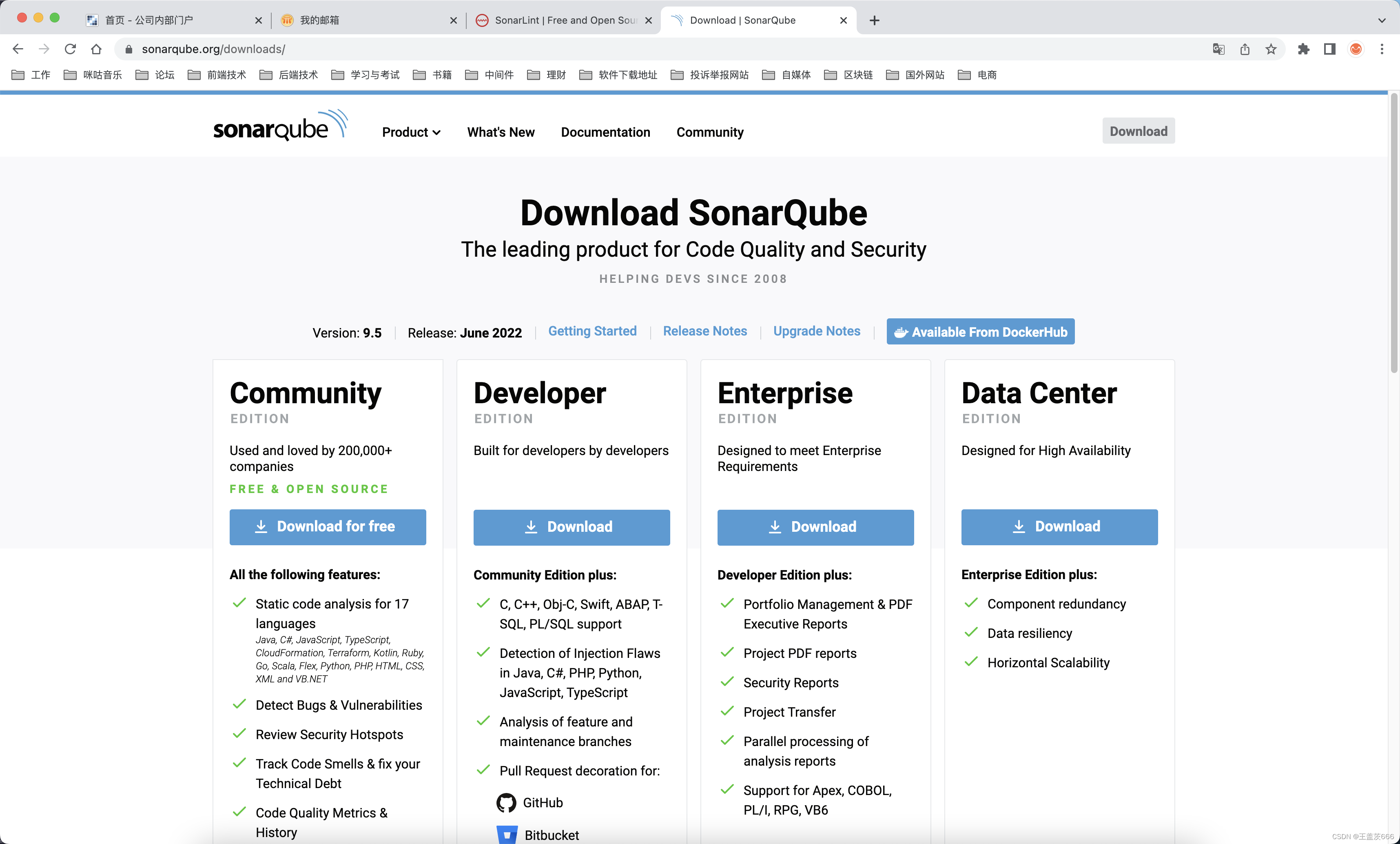Open What's New page

501,132
